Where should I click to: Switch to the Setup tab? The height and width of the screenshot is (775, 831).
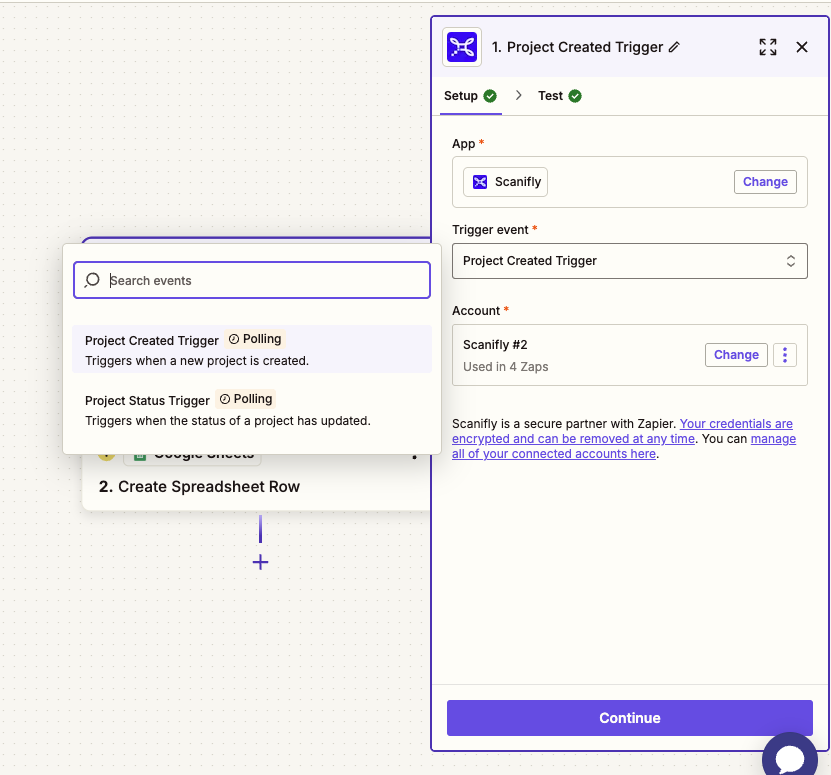coord(470,96)
